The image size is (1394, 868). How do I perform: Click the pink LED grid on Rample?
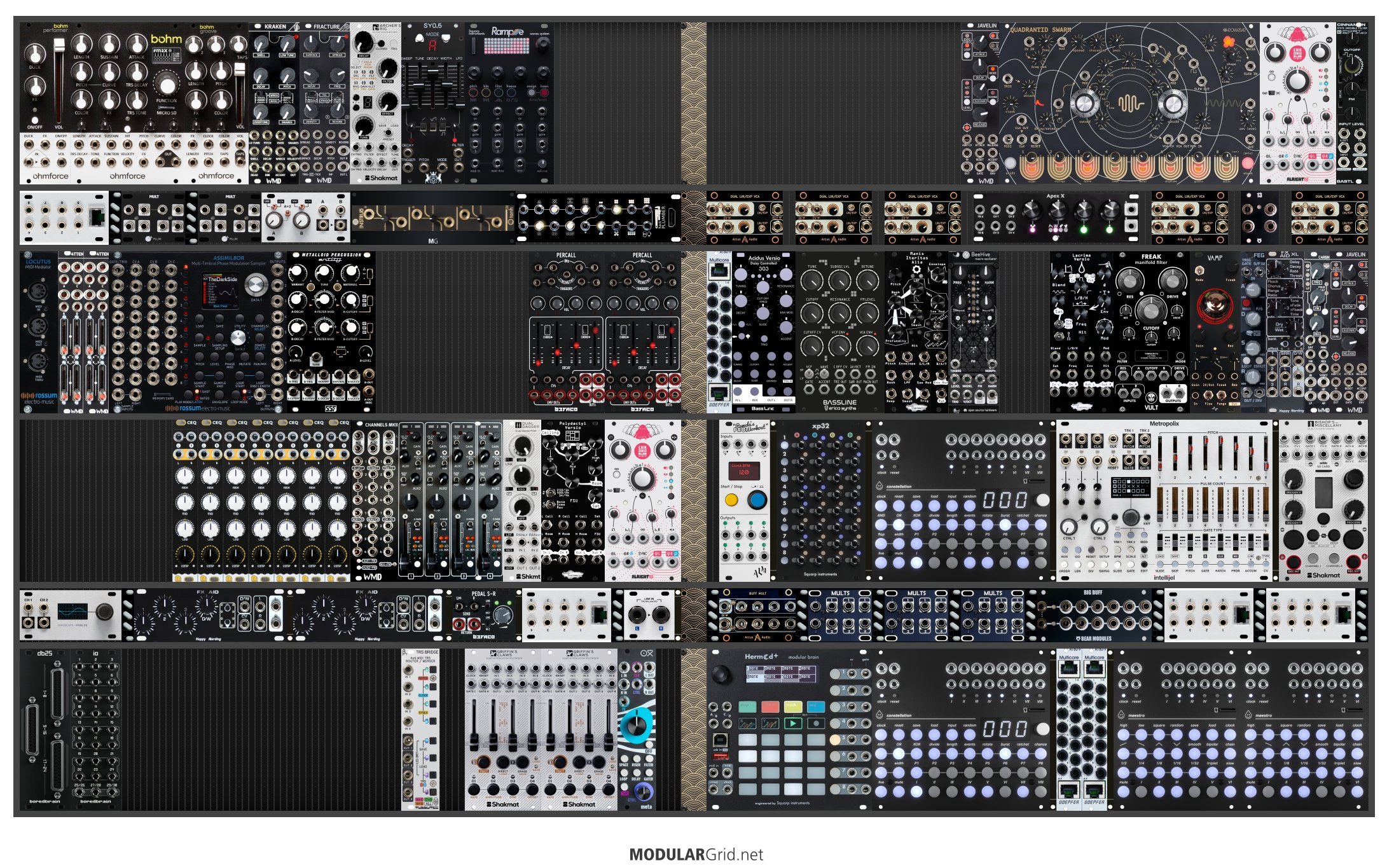click(508, 46)
